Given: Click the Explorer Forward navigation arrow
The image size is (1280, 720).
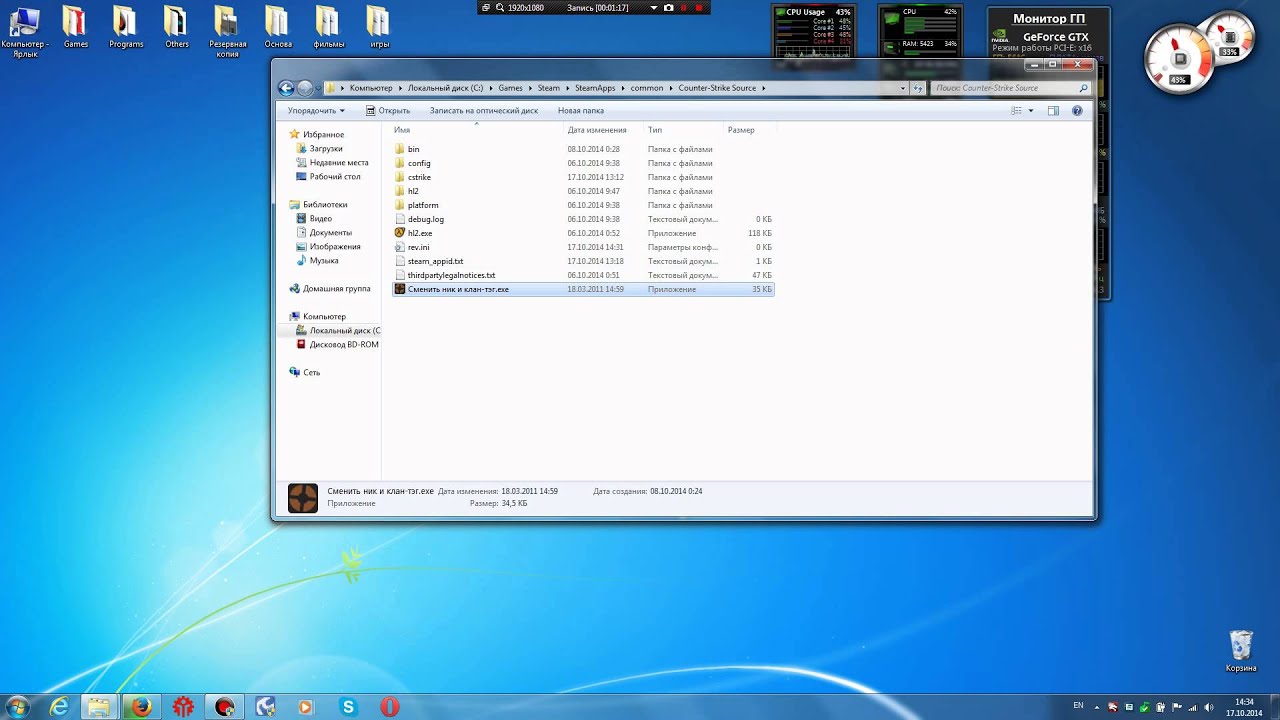Looking at the screenshot, I should 305,88.
